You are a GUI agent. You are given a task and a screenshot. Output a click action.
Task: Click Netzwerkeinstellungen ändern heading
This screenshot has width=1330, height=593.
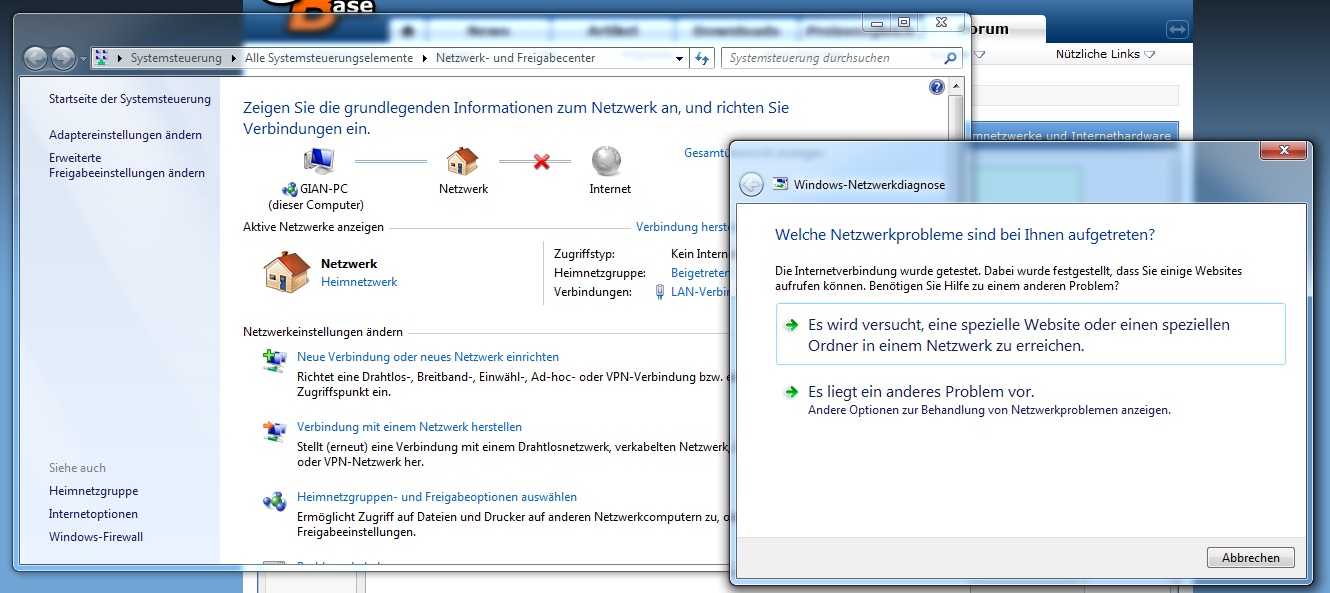point(323,332)
